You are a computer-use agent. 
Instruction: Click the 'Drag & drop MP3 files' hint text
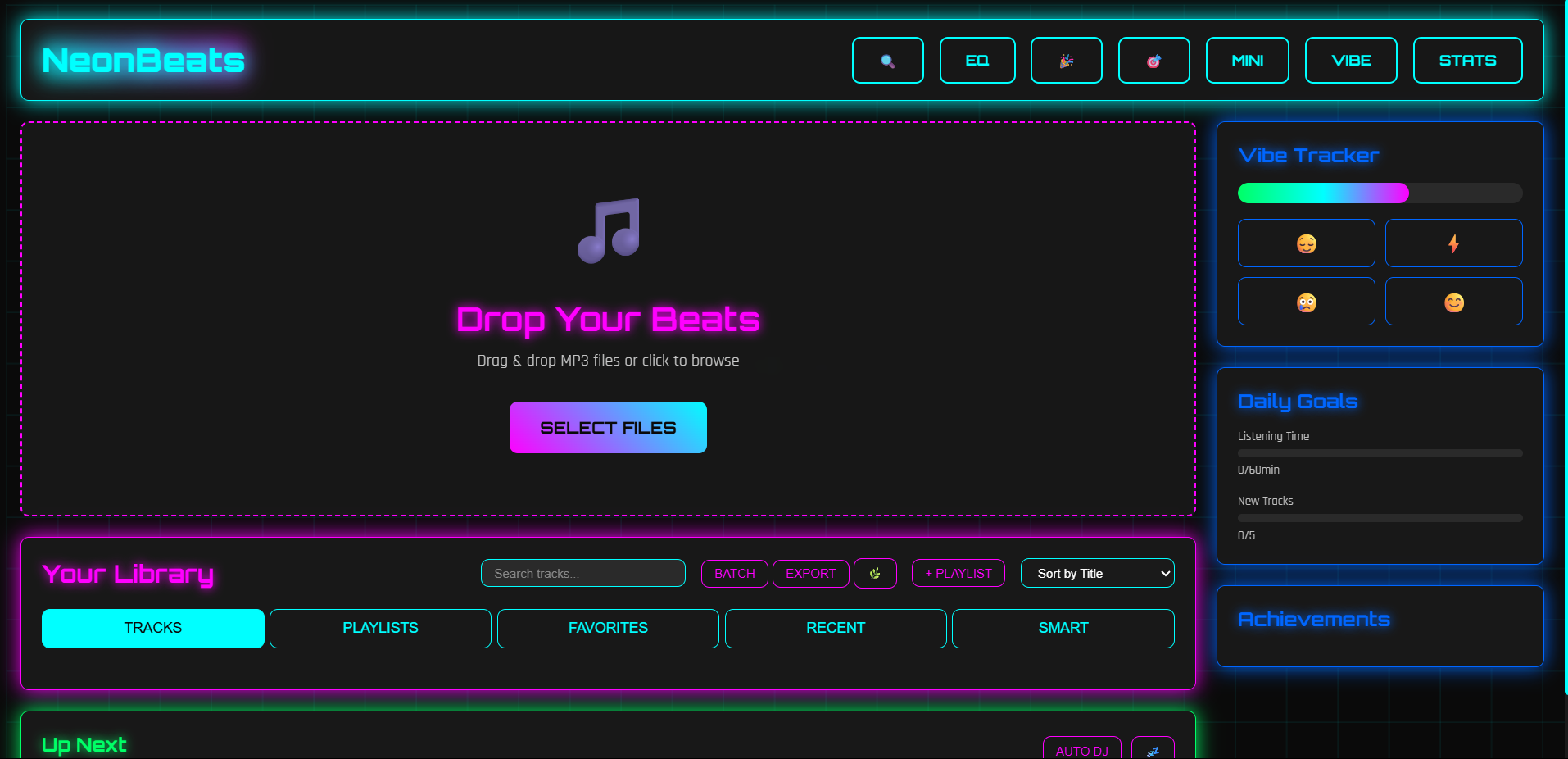point(608,361)
